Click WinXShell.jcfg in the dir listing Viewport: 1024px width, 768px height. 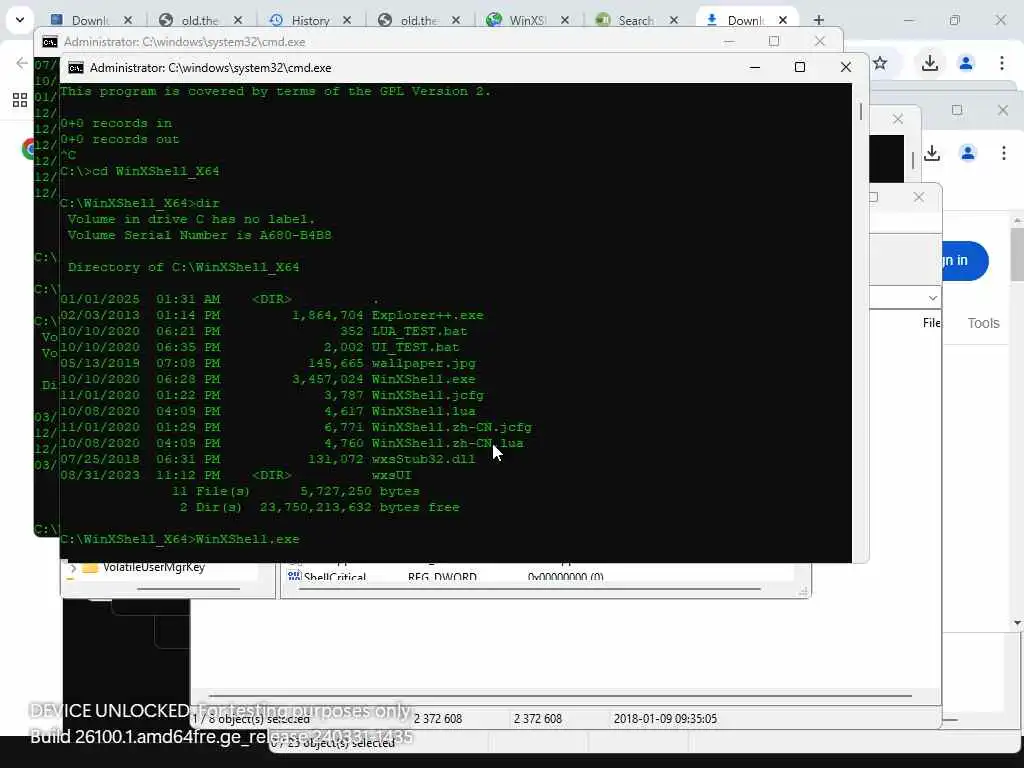pos(428,395)
